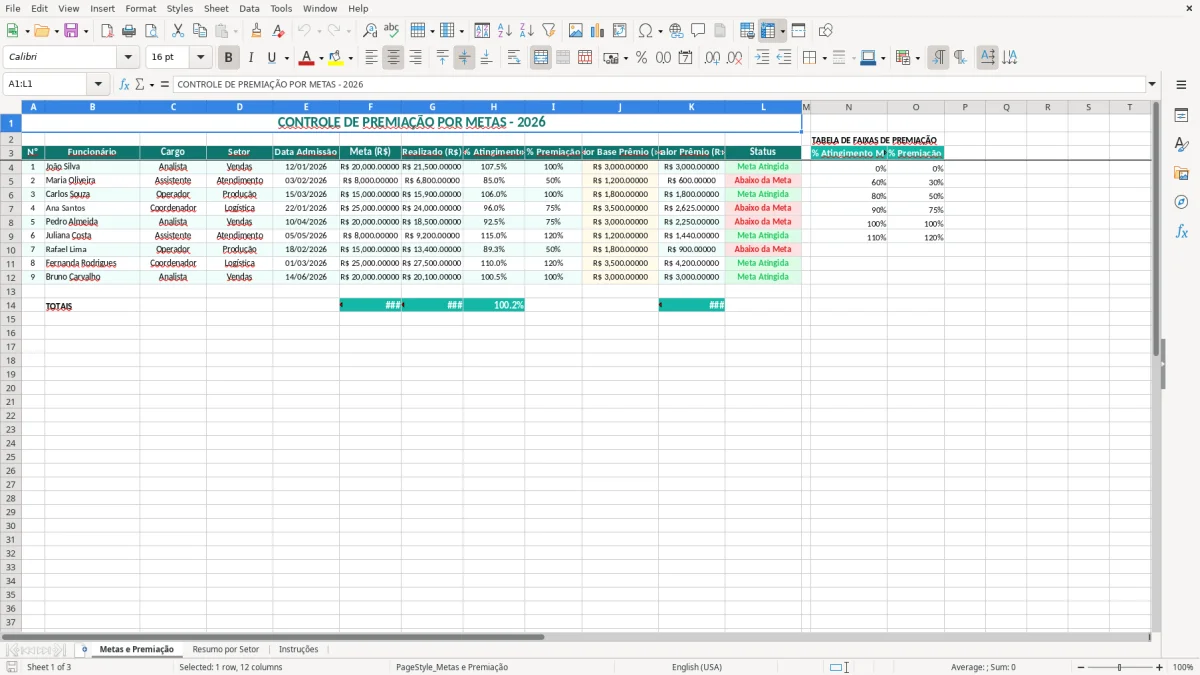
Task: Toggle Merge and Center Cells
Action: coord(541,58)
